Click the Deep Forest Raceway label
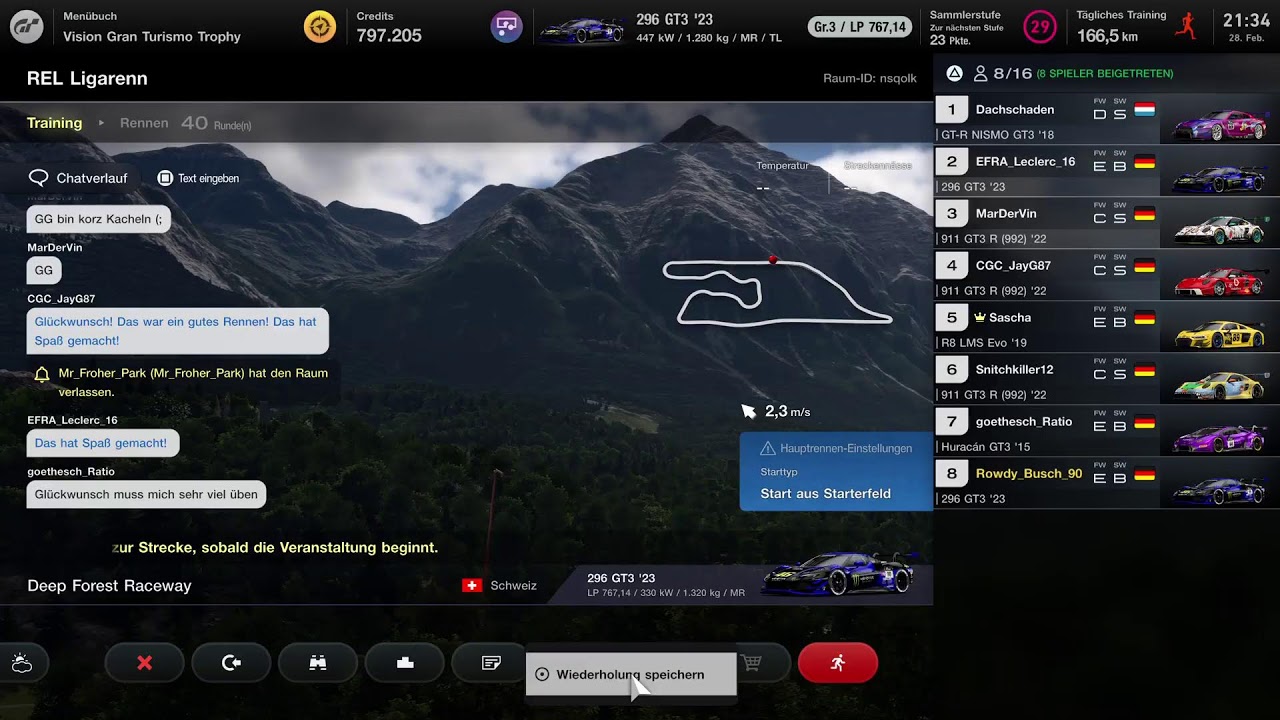The image size is (1280, 720). pos(109,586)
